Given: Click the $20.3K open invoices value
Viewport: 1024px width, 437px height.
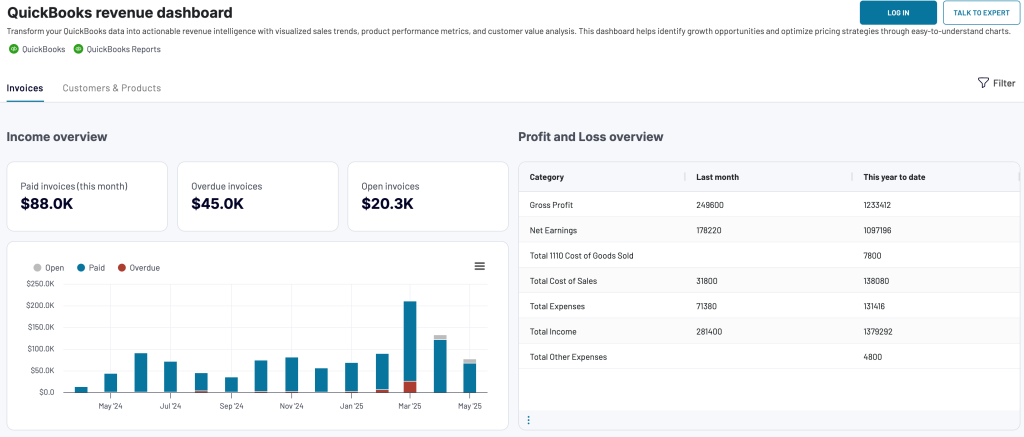Looking at the screenshot, I should coord(387,204).
